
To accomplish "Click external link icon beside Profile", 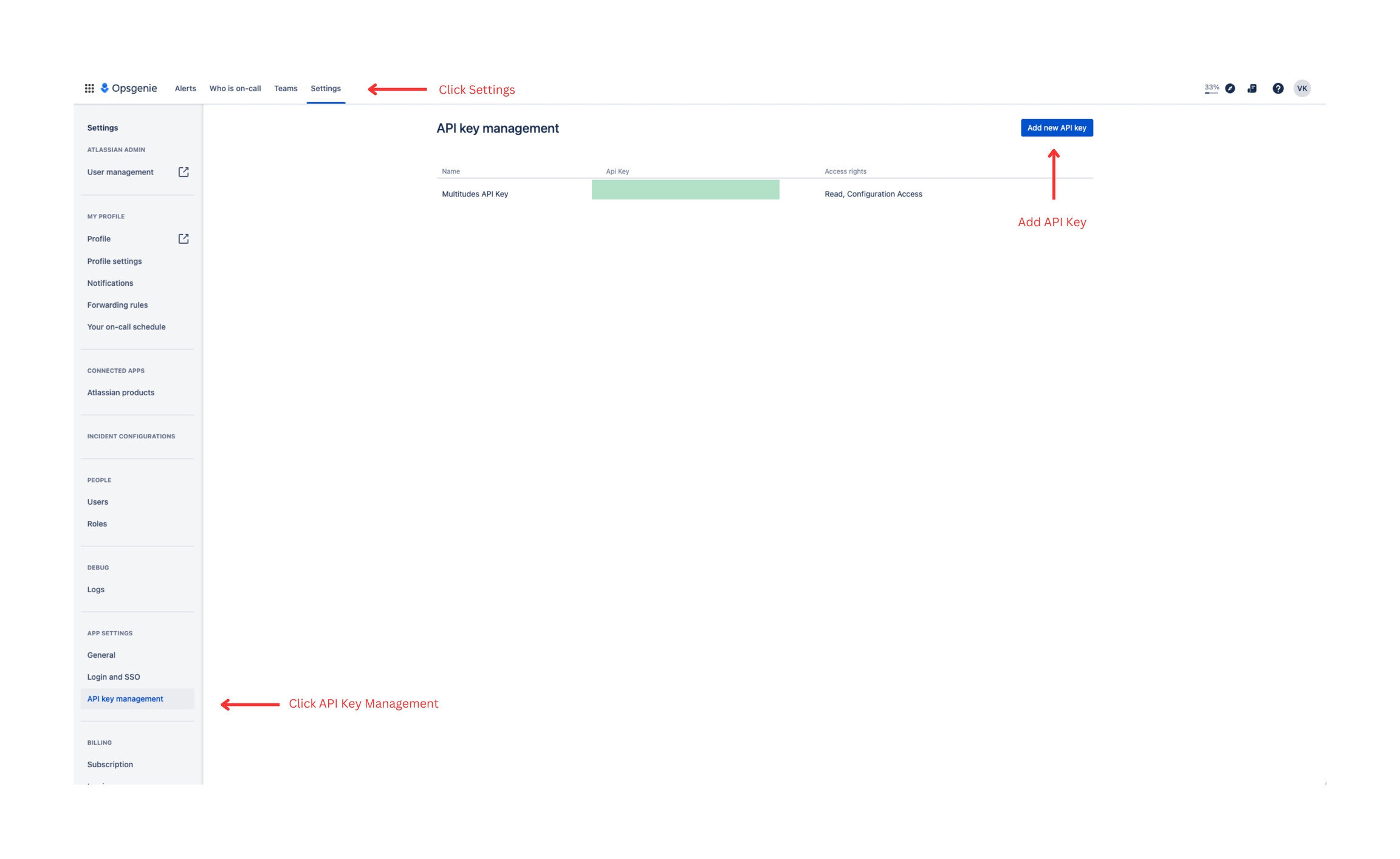I will [x=184, y=239].
